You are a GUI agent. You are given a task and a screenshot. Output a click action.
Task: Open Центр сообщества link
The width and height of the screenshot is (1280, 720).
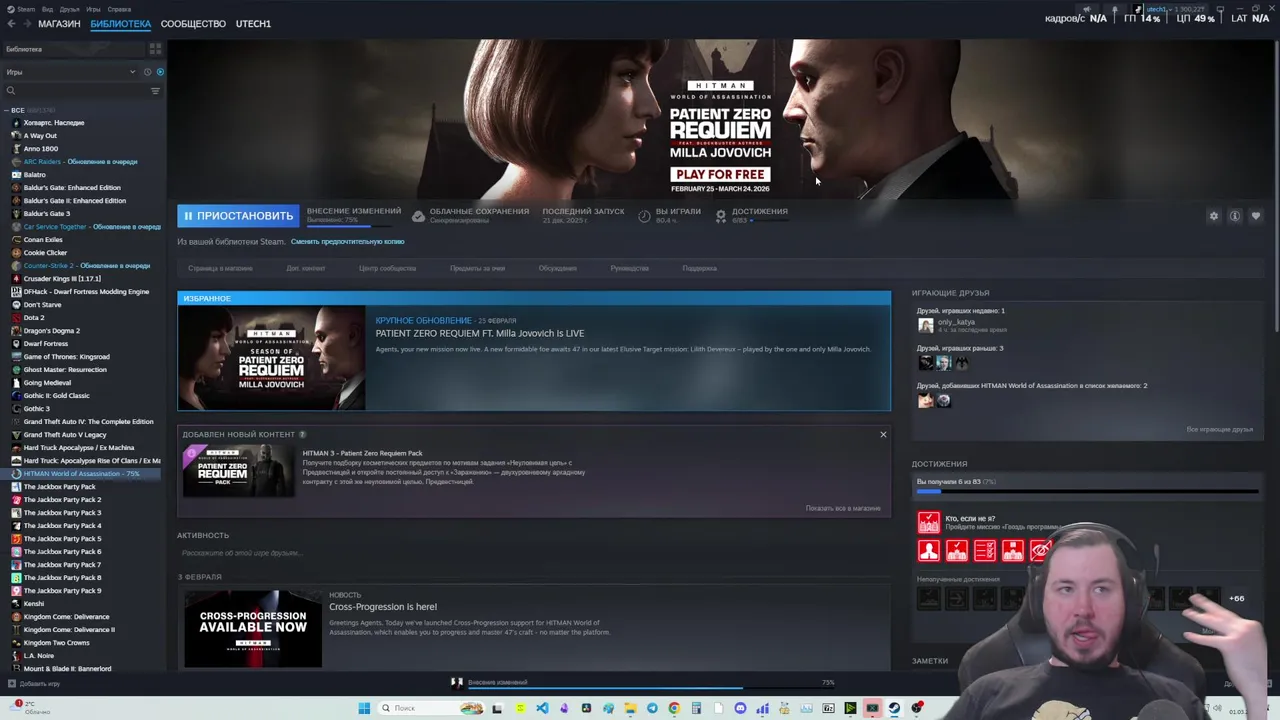coord(387,269)
